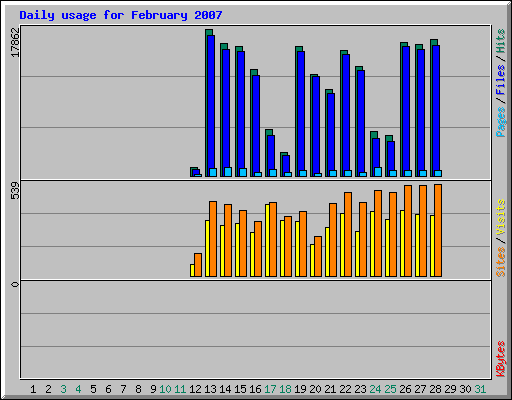Screen dimensions: 512x400
Task: Click green weekend day label 18
Action: pyautogui.click(x=285, y=389)
